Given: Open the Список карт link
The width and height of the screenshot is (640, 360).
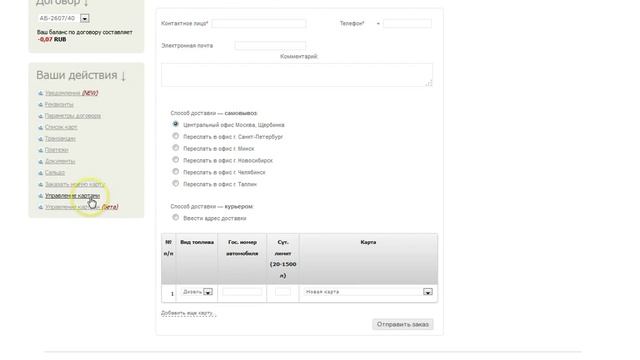Looking at the screenshot, I should pos(61,127).
